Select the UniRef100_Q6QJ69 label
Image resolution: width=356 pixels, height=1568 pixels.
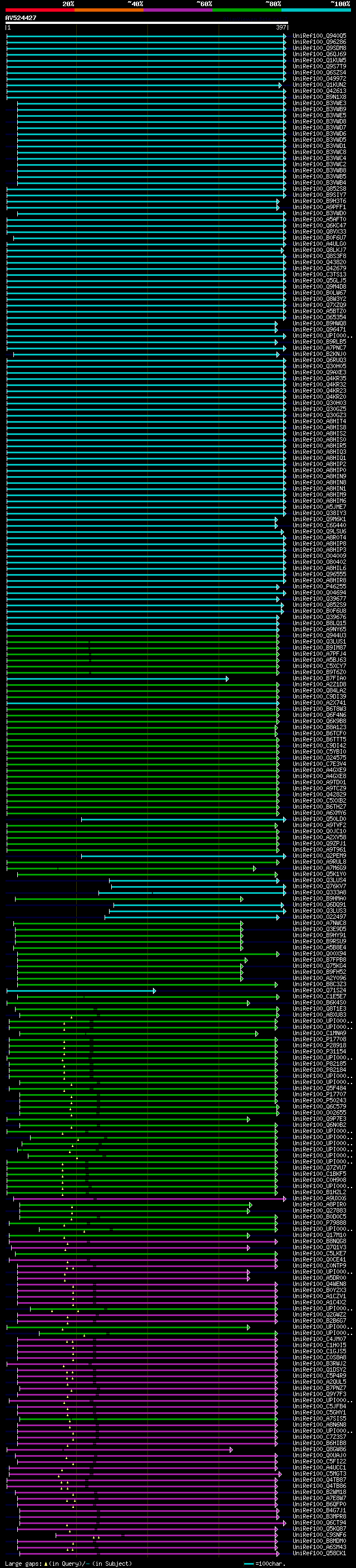coord(319,54)
